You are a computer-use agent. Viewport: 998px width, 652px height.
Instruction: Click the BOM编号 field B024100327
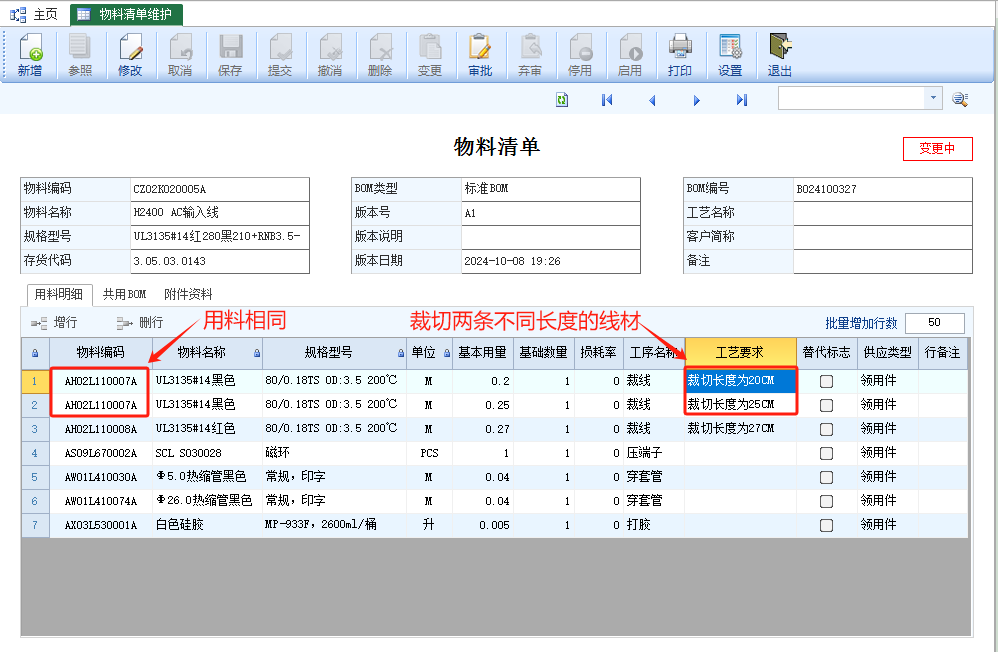(883, 189)
